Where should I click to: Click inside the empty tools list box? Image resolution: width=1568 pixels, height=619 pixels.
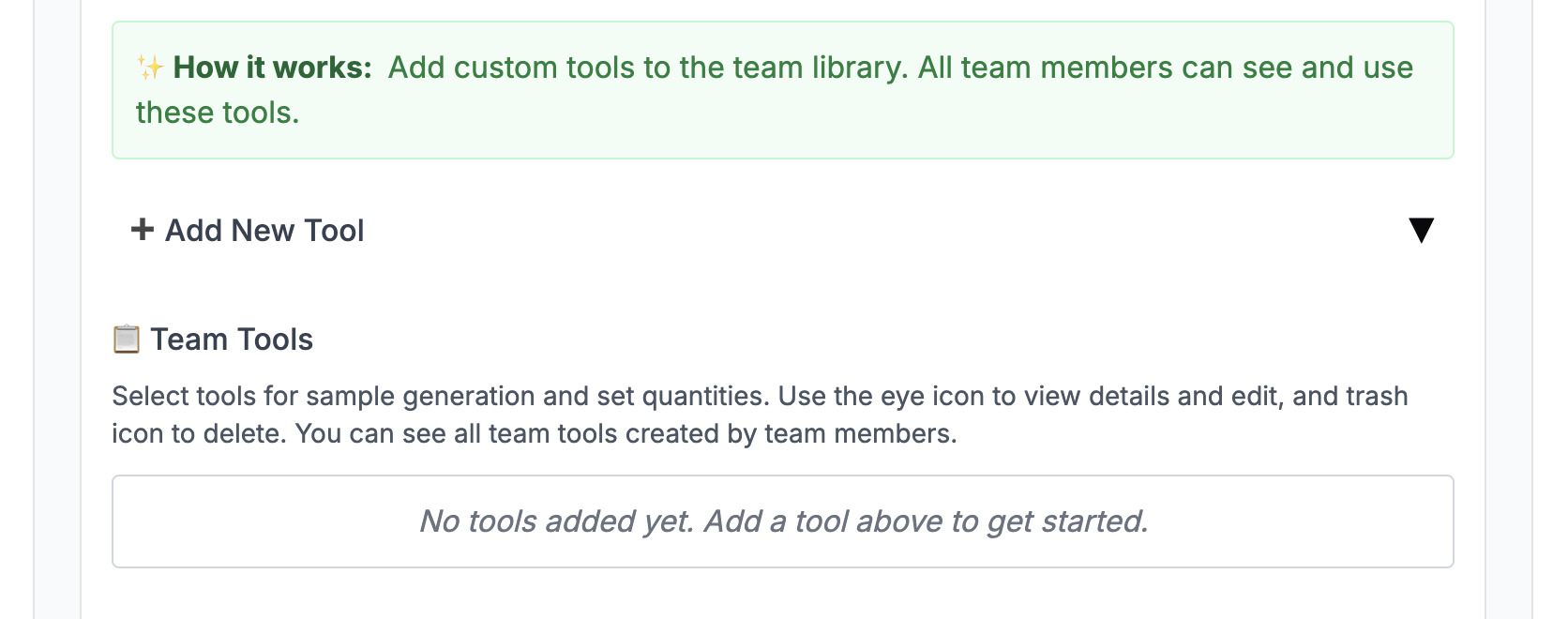click(x=784, y=521)
